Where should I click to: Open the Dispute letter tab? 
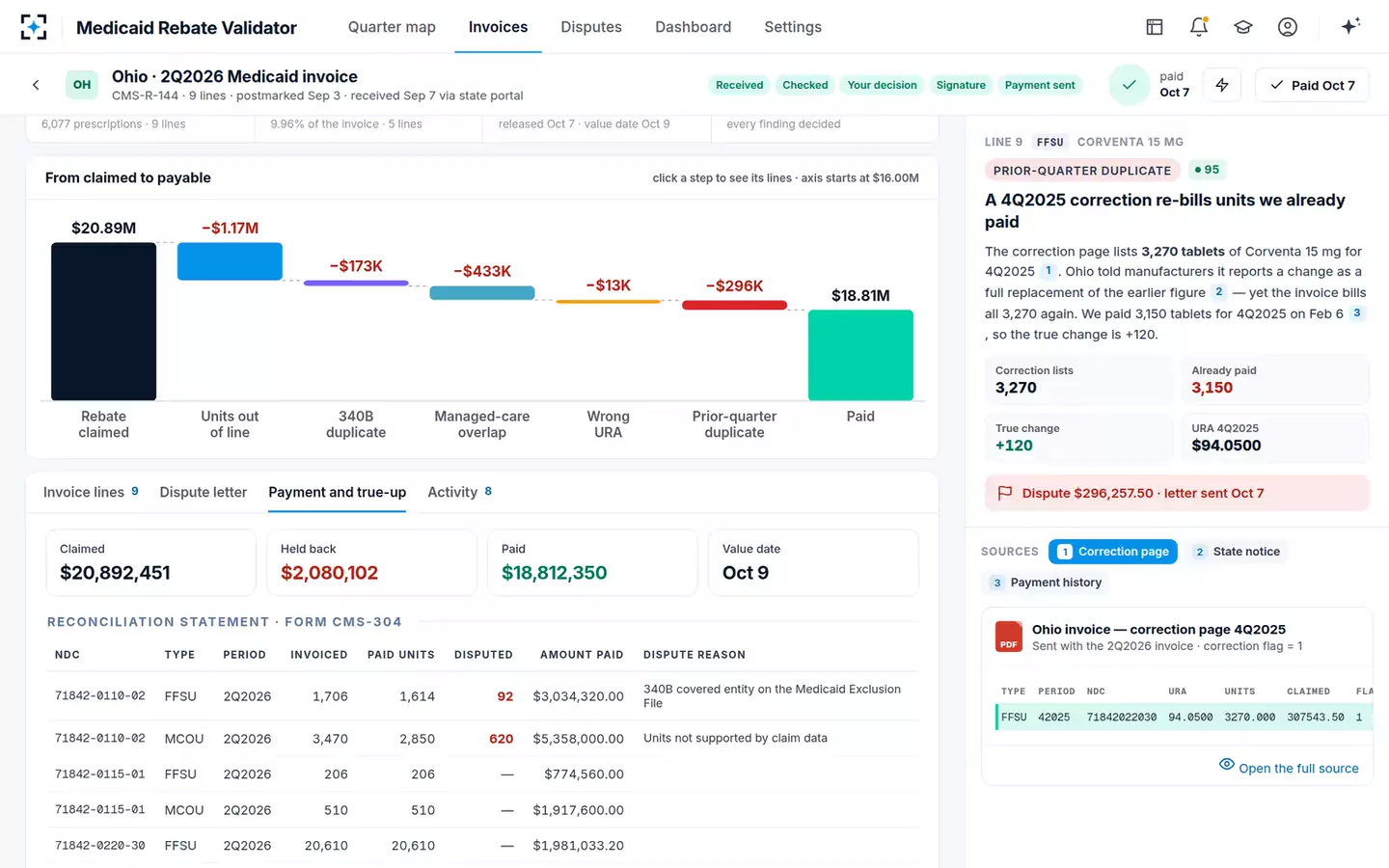(204, 492)
